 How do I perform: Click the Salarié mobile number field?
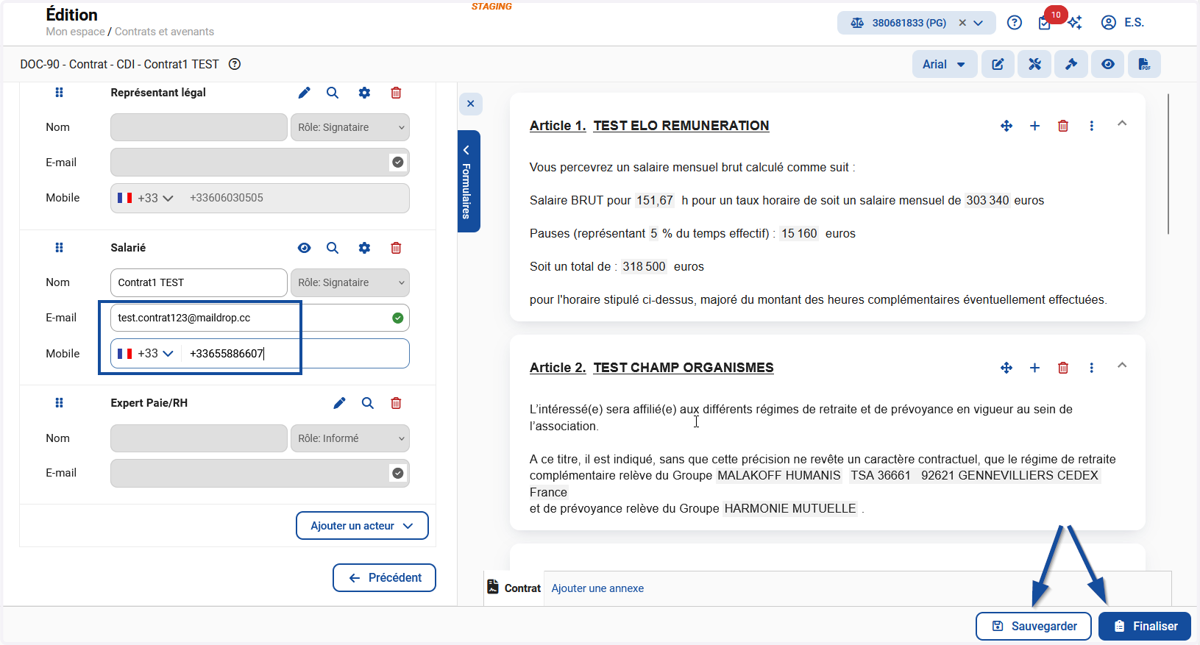296,353
